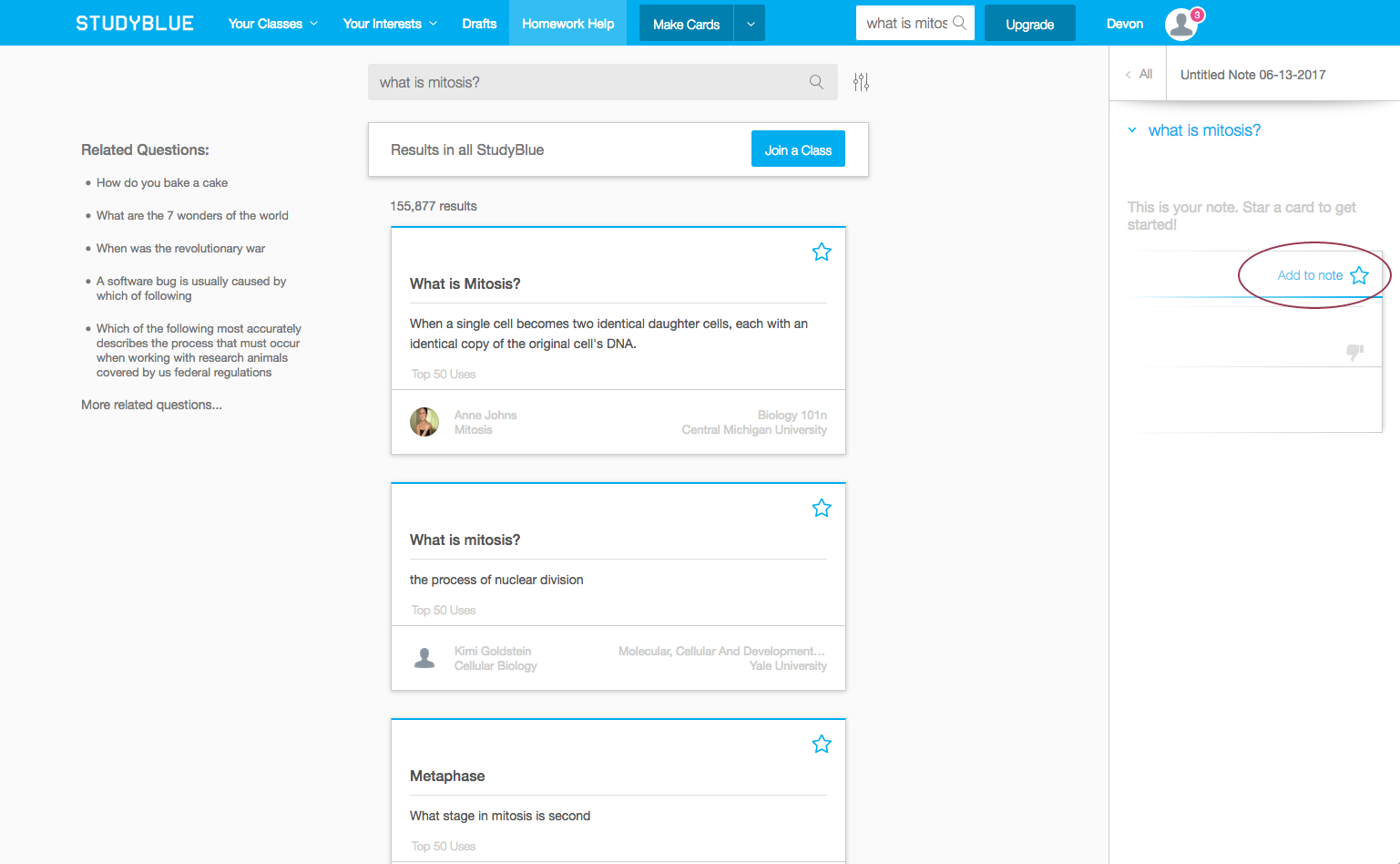Click the magnifier icon in the main search box
This screenshot has width=1400, height=864.
816,82
